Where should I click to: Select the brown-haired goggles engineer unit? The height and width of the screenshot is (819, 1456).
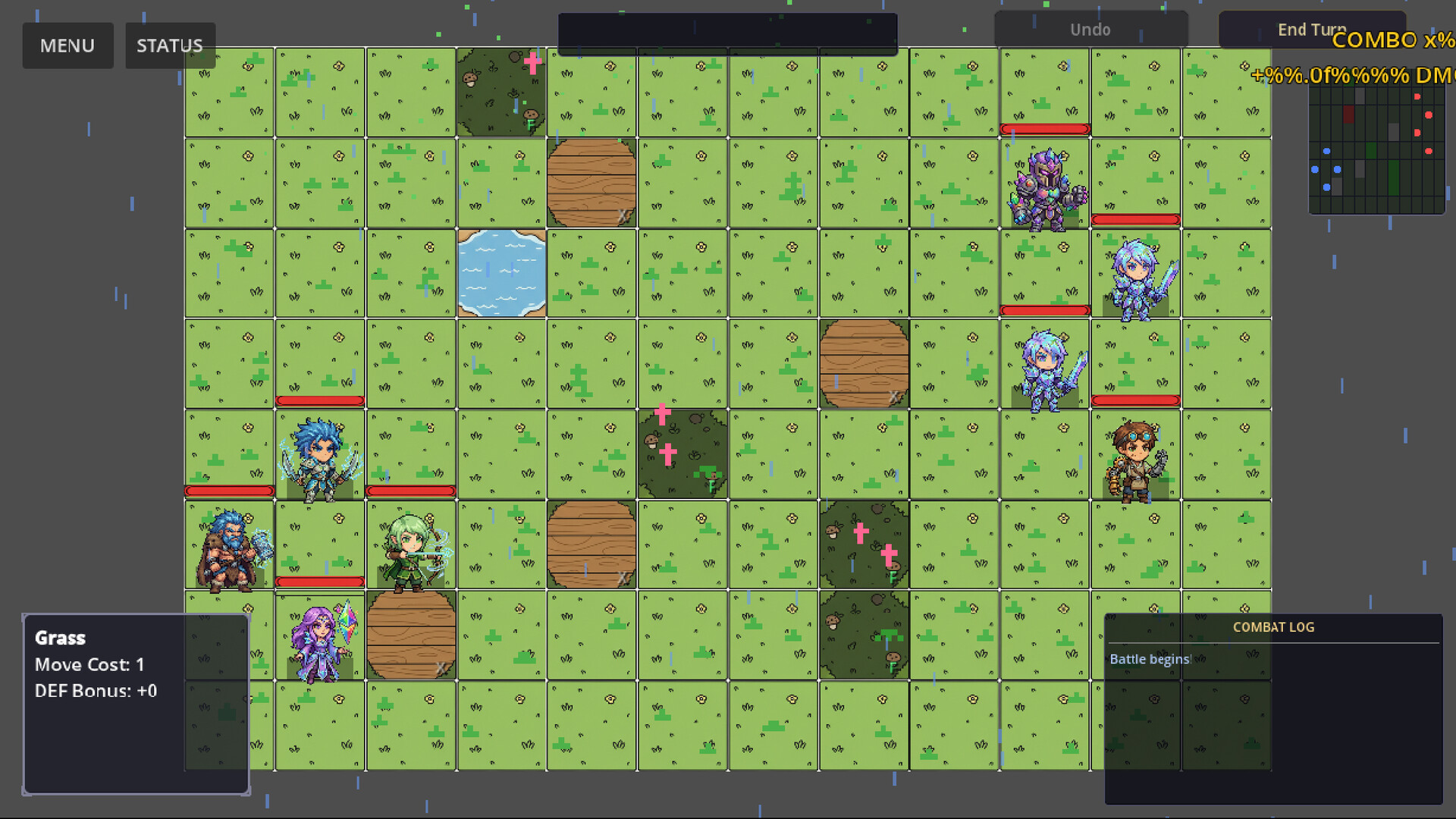1135,460
